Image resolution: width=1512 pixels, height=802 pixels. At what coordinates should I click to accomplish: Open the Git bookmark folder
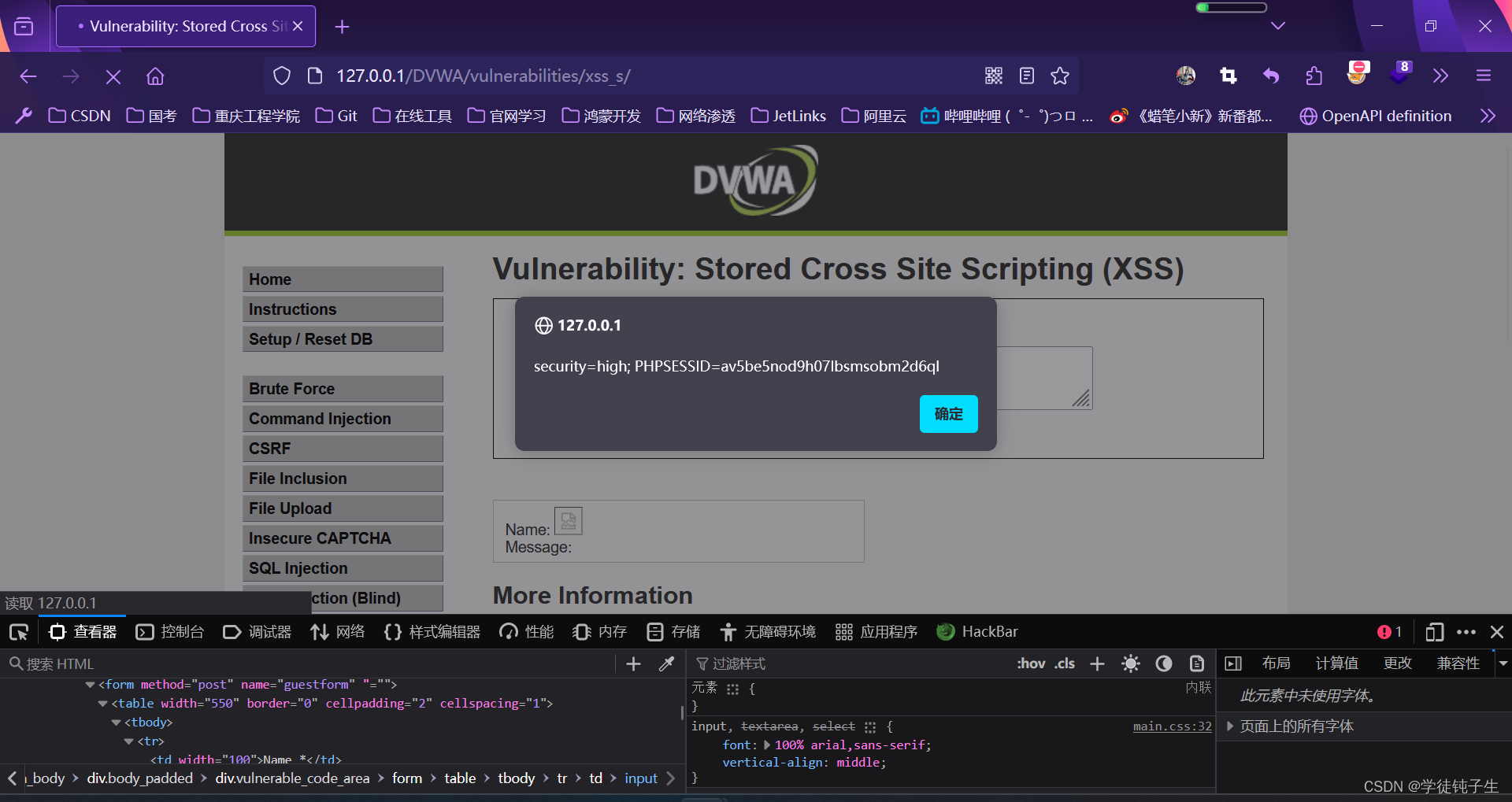pos(336,116)
